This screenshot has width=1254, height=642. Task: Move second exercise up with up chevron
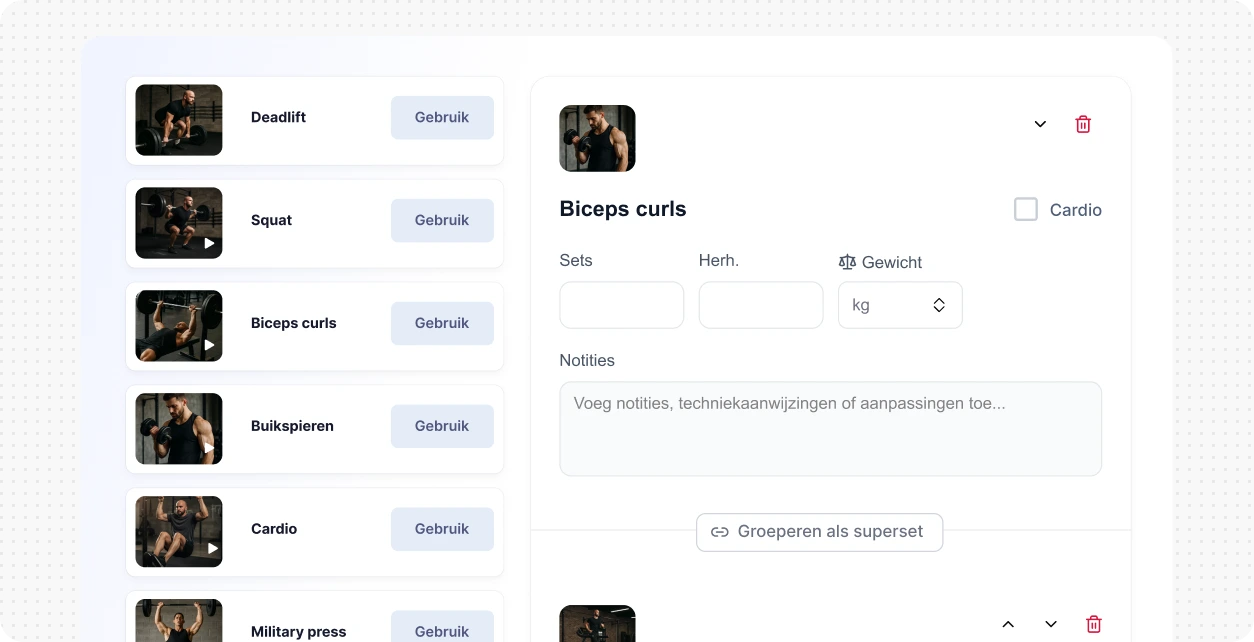[1008, 624]
